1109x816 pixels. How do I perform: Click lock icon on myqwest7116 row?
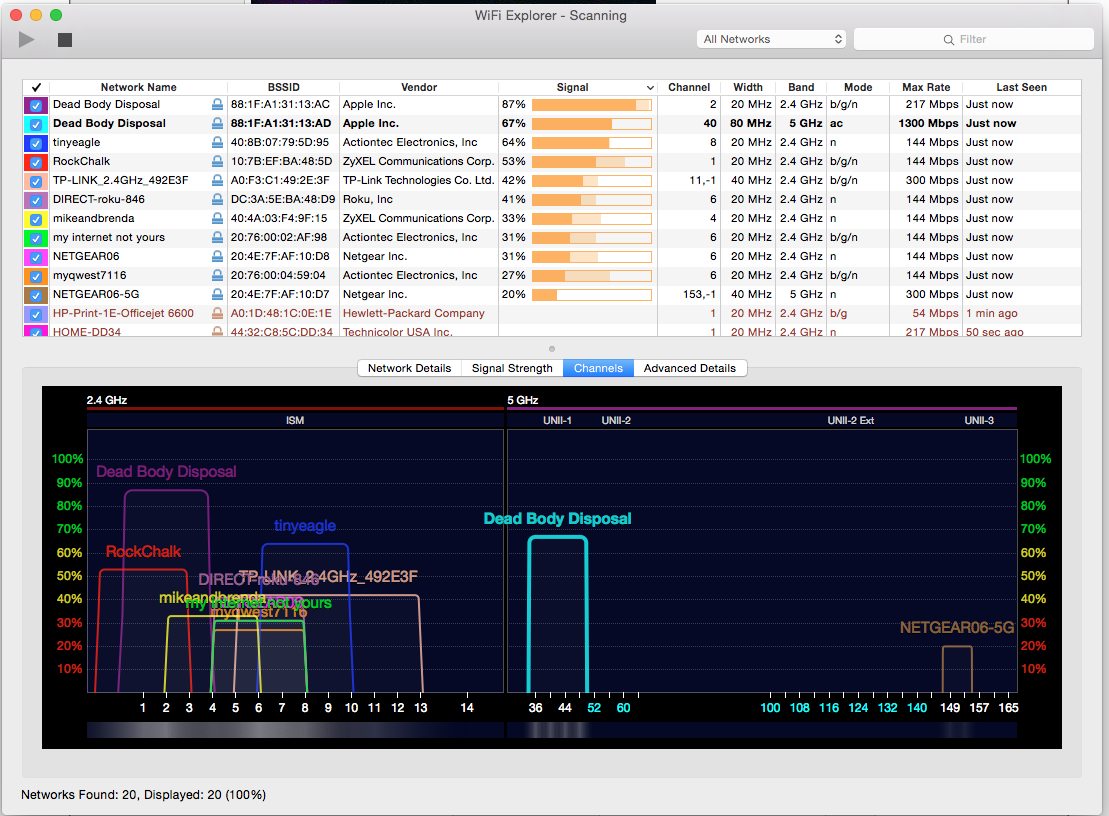click(x=217, y=276)
